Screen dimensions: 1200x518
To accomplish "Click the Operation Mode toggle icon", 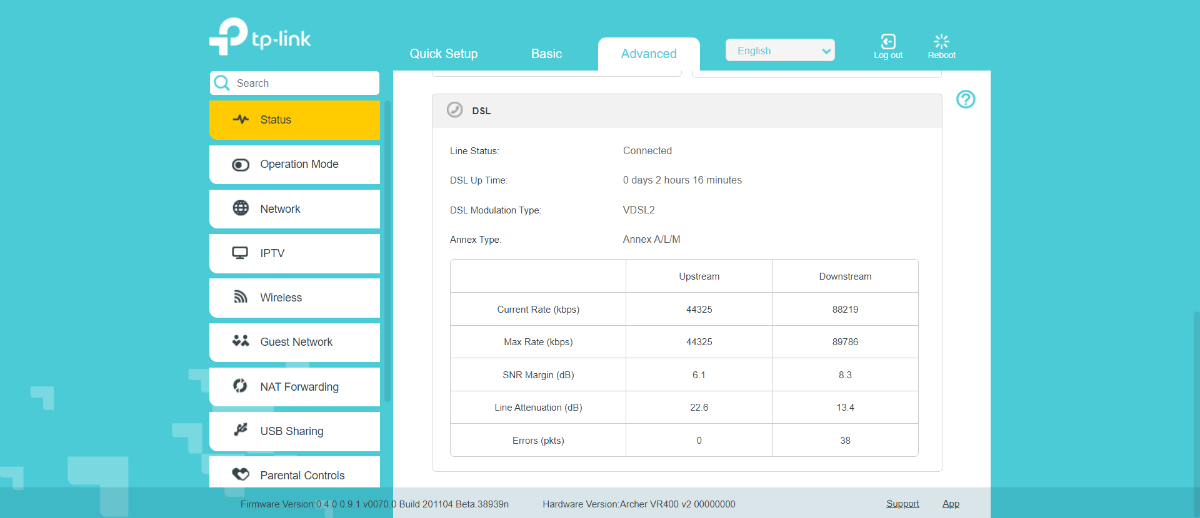I will pyautogui.click(x=241, y=165).
